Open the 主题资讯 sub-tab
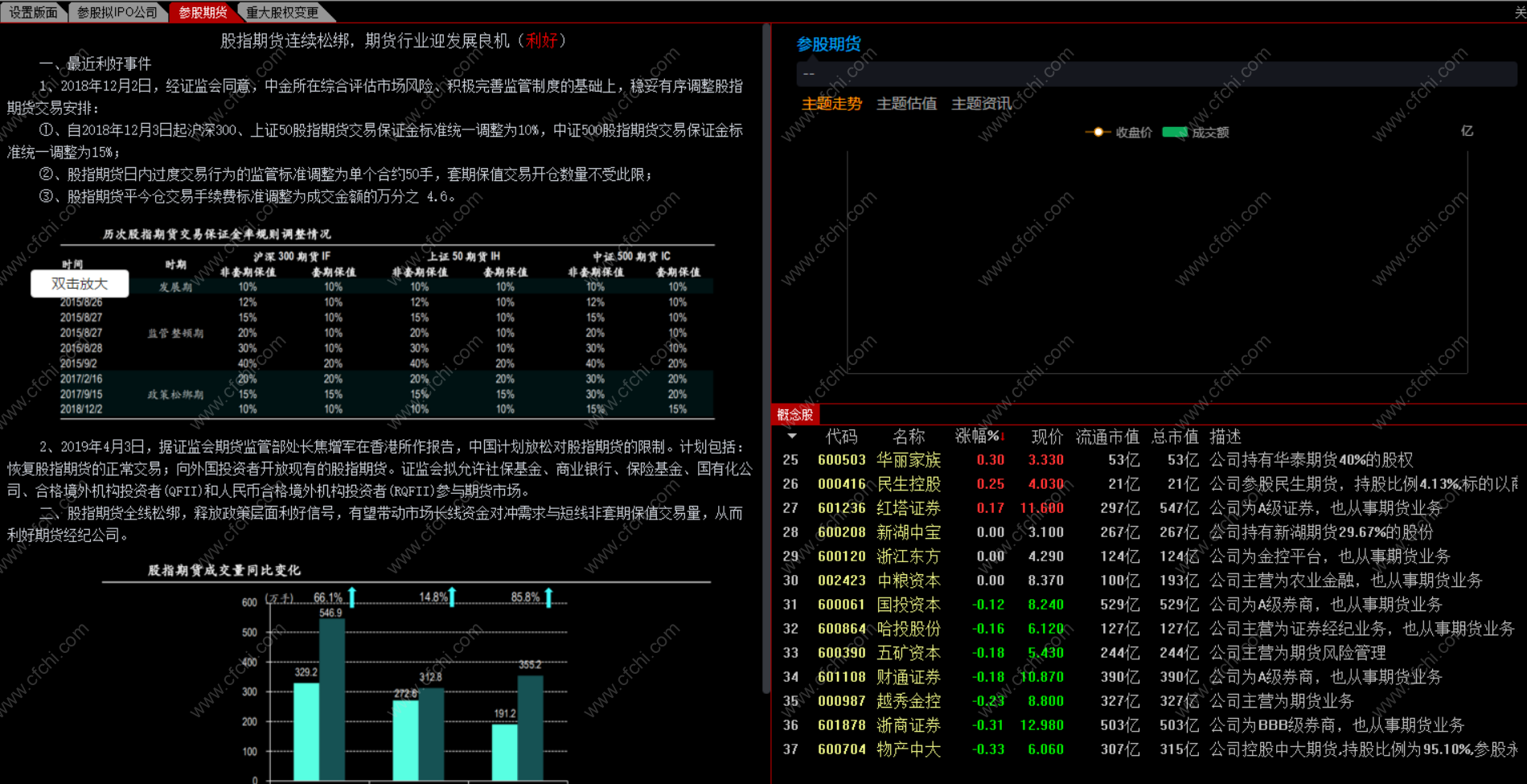Screen dimensions: 1527x784 981,104
